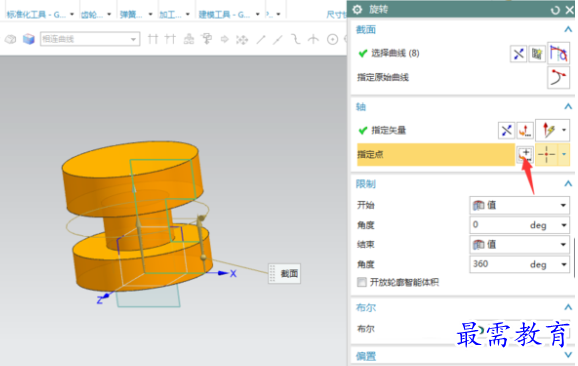Click the curve icon for 指定原始曲线
The image size is (578, 366).
pos(558,77)
